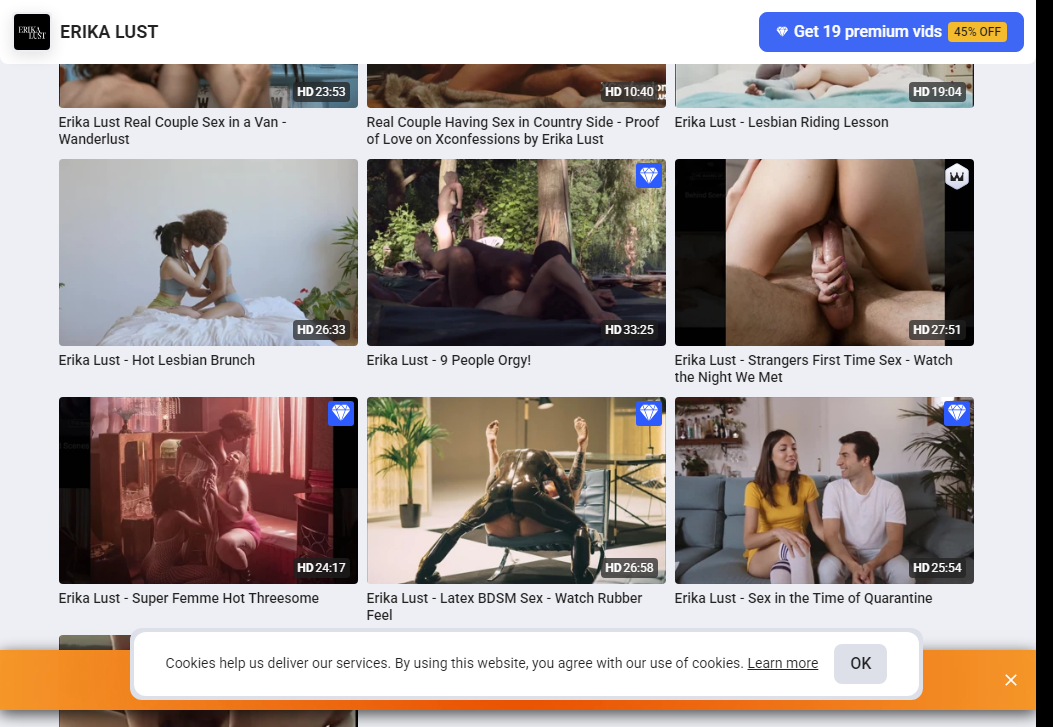Image resolution: width=1053 pixels, height=727 pixels.
Task: Click the HD 26:33 duration badge
Action: coord(321,330)
